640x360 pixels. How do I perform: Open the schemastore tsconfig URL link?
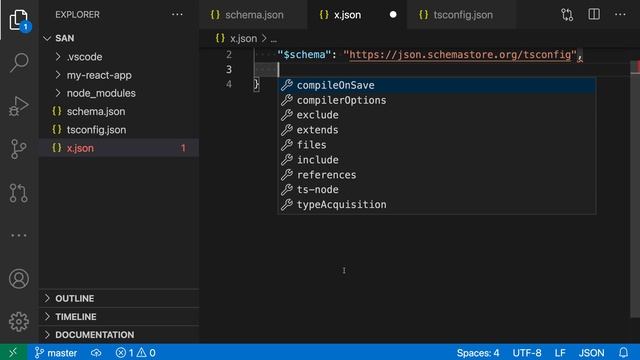click(460, 55)
